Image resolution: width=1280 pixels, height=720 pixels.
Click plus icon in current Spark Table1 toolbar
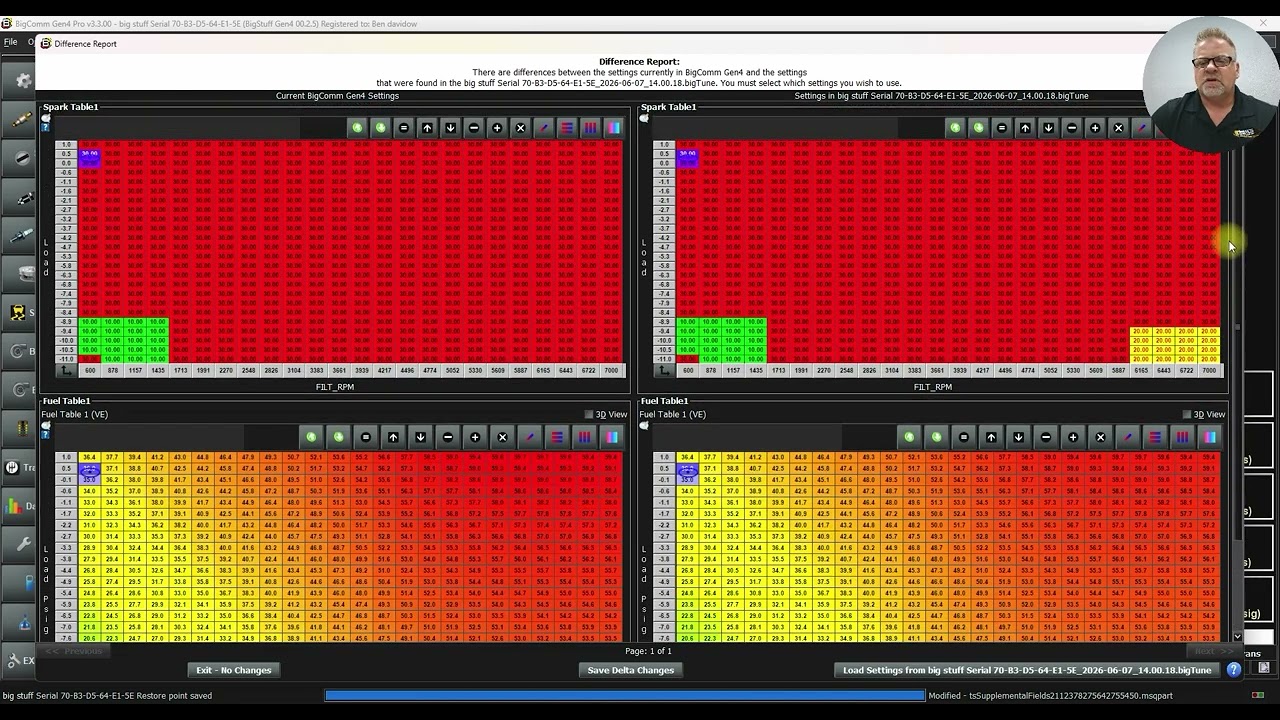(x=497, y=128)
